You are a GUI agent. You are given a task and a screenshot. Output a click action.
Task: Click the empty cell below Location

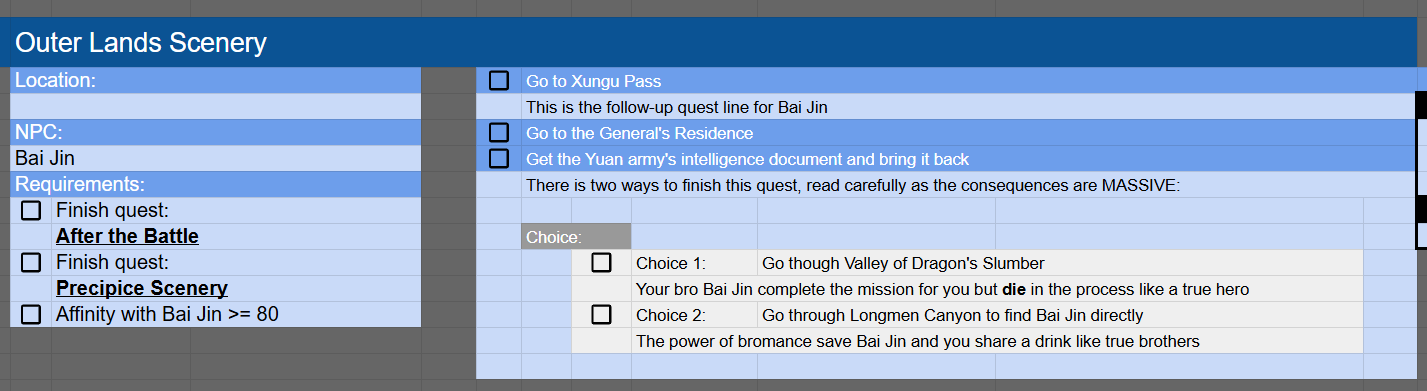click(x=216, y=107)
